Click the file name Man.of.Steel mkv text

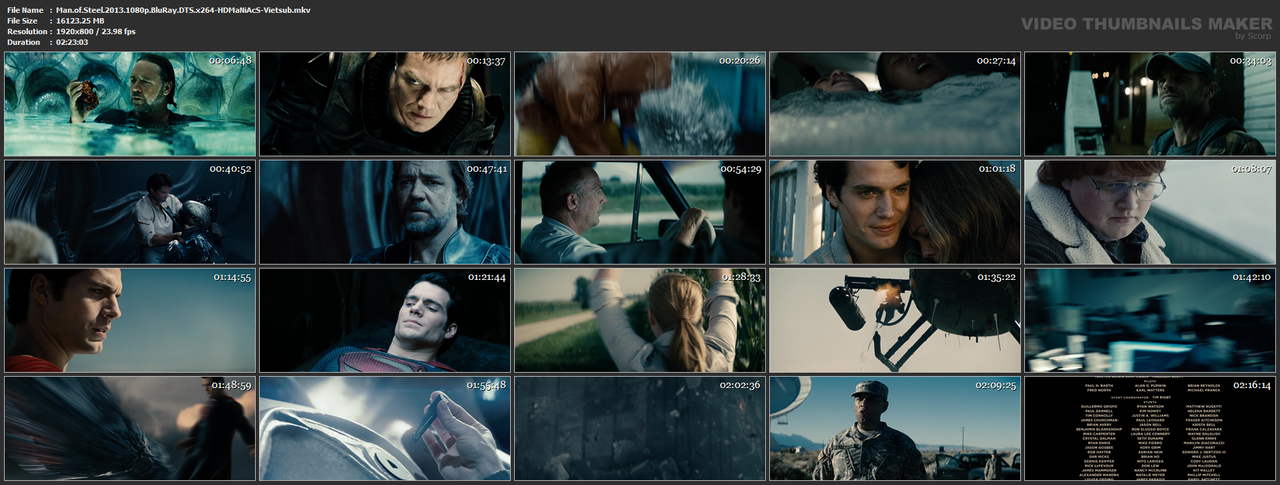[183, 9]
